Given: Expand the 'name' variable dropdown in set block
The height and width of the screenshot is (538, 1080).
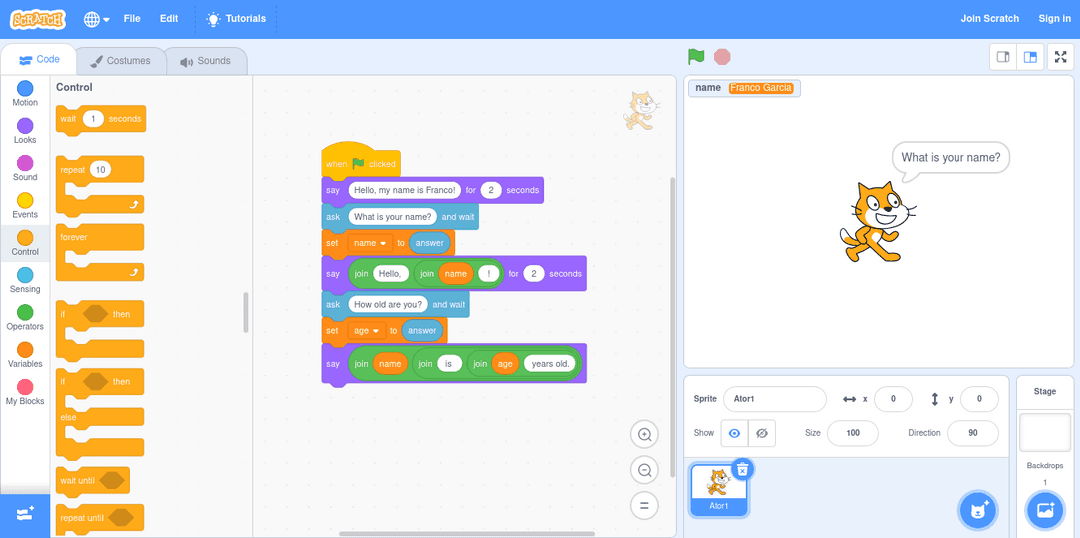Looking at the screenshot, I should pos(383,243).
